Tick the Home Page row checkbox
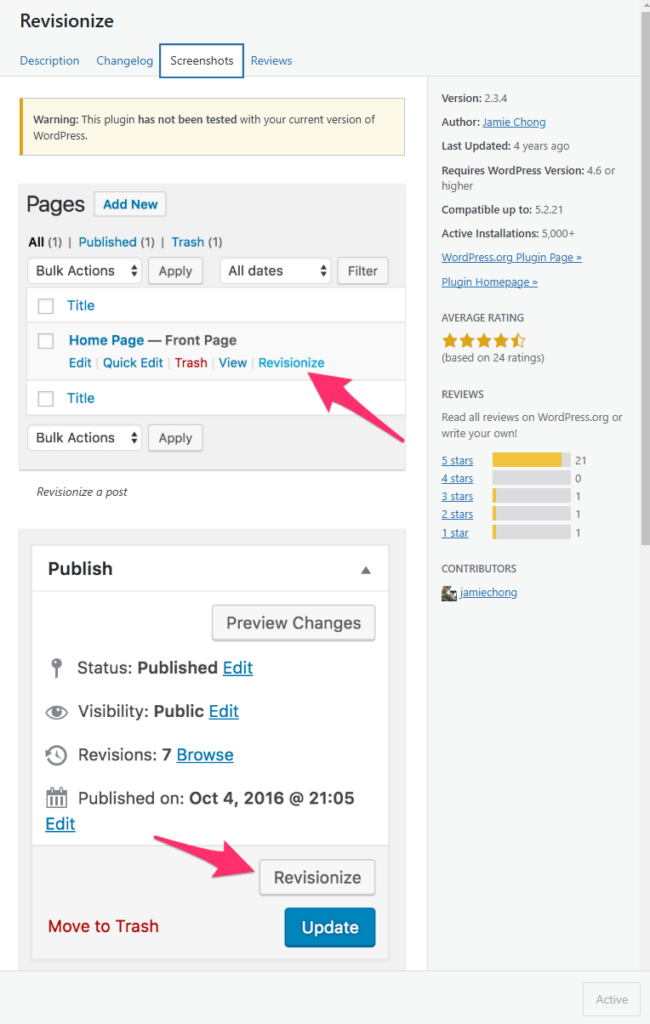The image size is (650, 1024). (46, 341)
